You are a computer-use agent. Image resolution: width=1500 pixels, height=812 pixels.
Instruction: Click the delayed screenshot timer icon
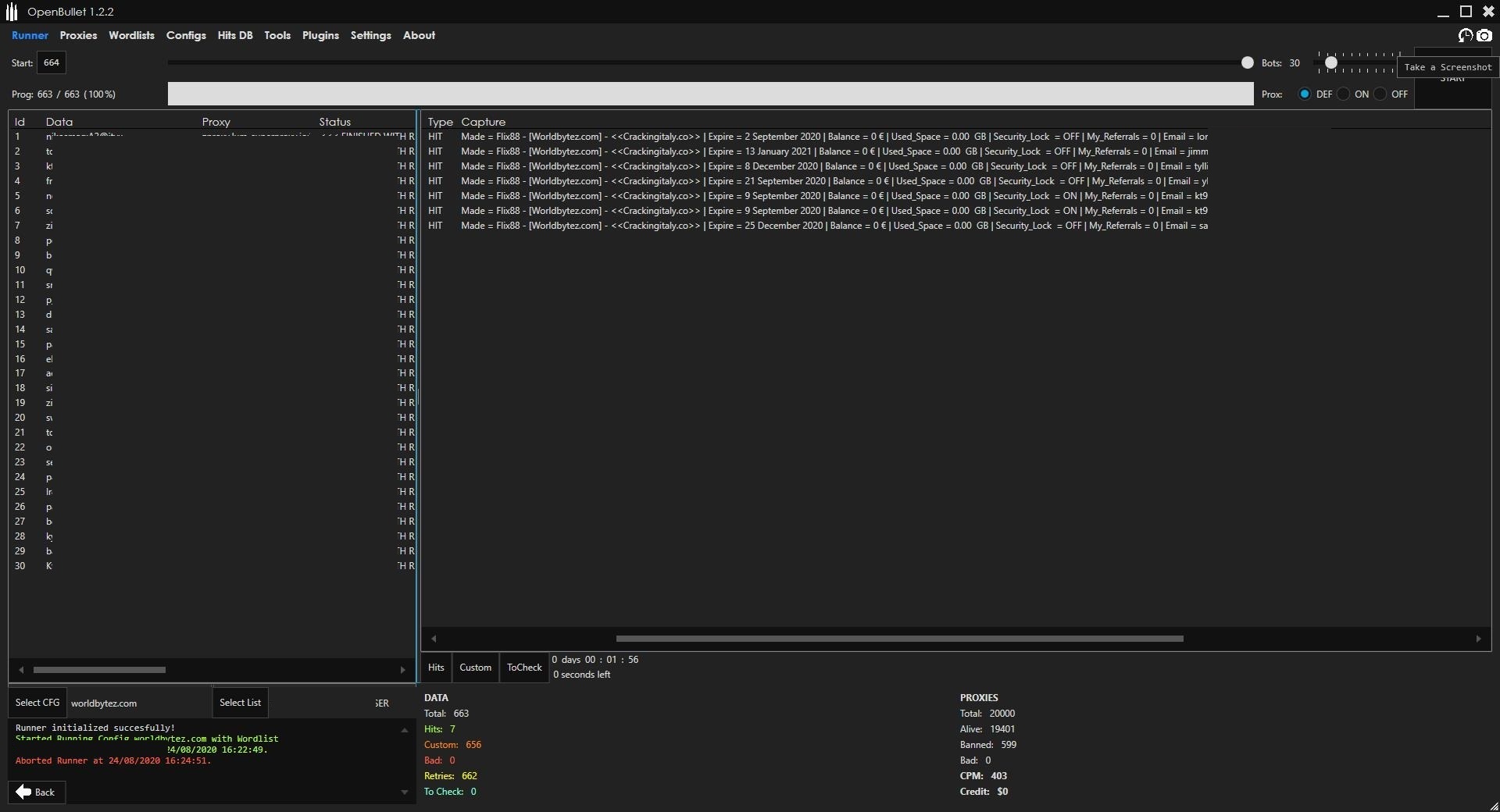pyautogui.click(x=1465, y=35)
